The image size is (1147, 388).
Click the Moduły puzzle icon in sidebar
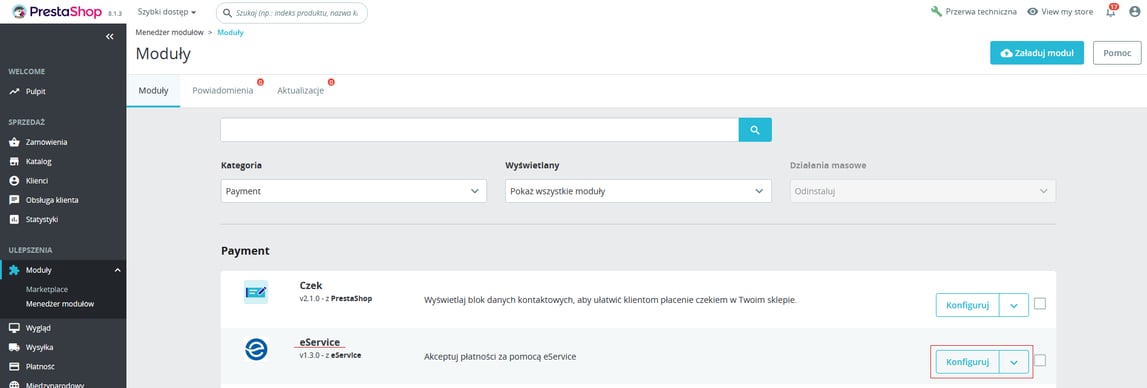click(x=14, y=270)
